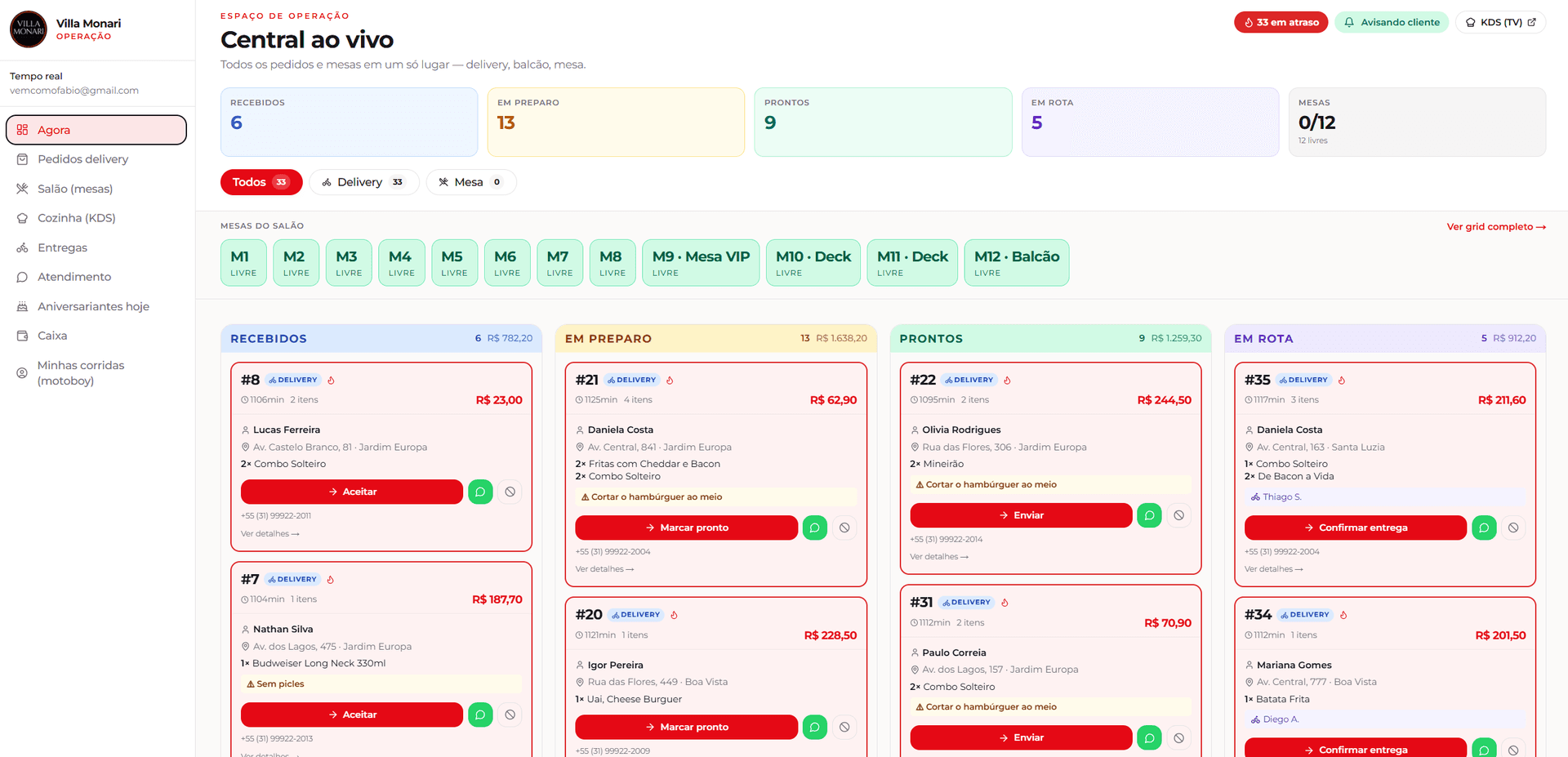Click the Recebidos summary card
The height and width of the screenshot is (757, 1568).
pyautogui.click(x=349, y=122)
